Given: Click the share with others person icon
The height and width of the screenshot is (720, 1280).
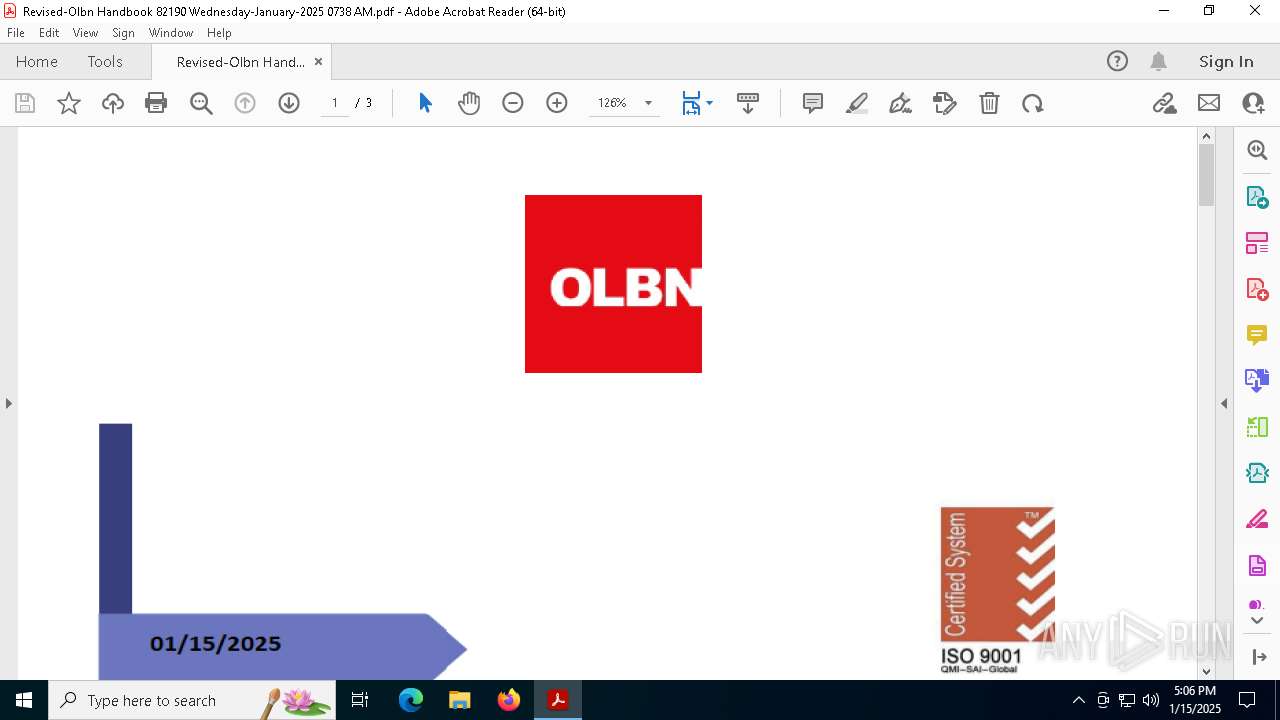Looking at the screenshot, I should pos(1253,103).
